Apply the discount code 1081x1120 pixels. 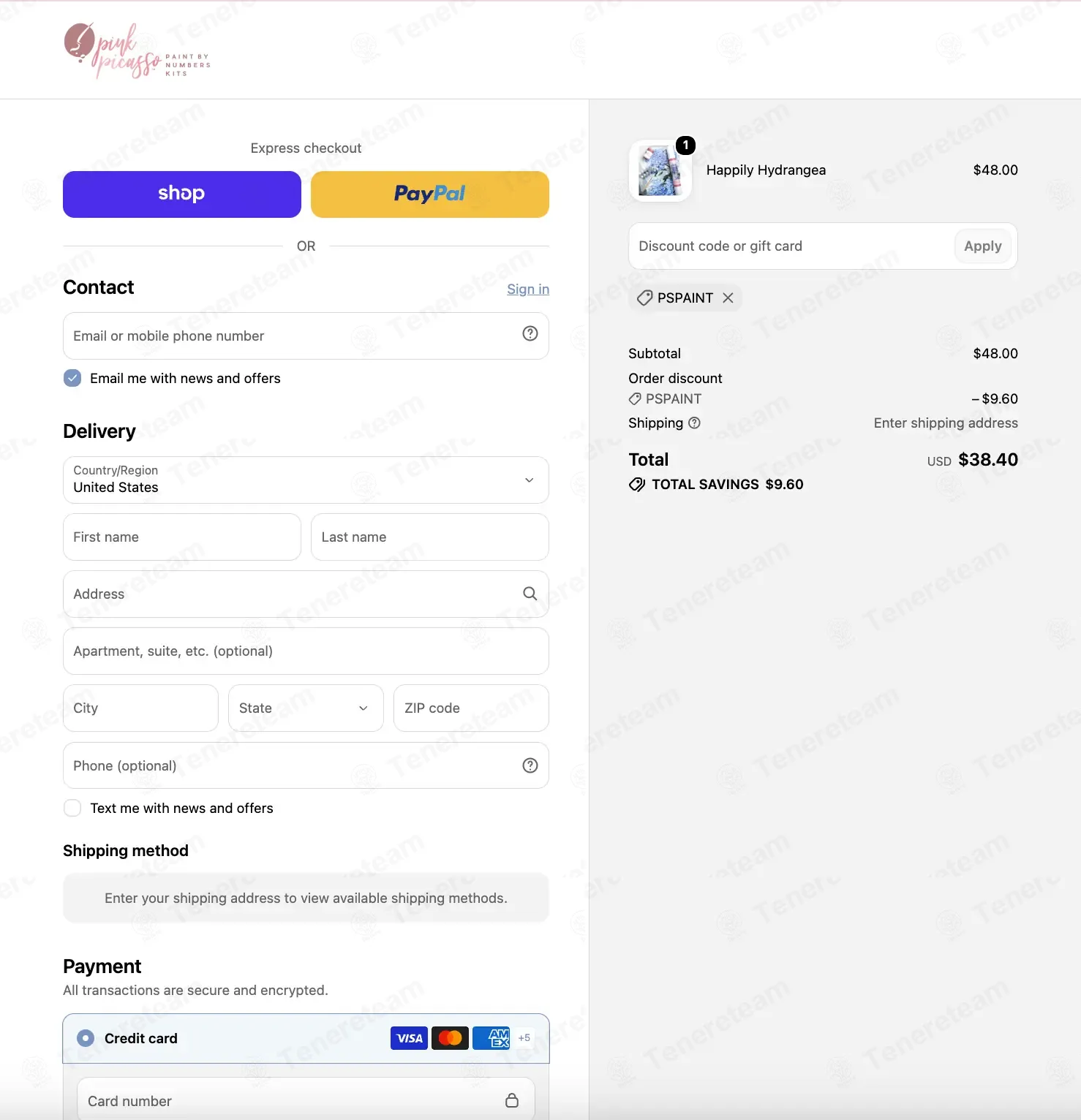(983, 246)
